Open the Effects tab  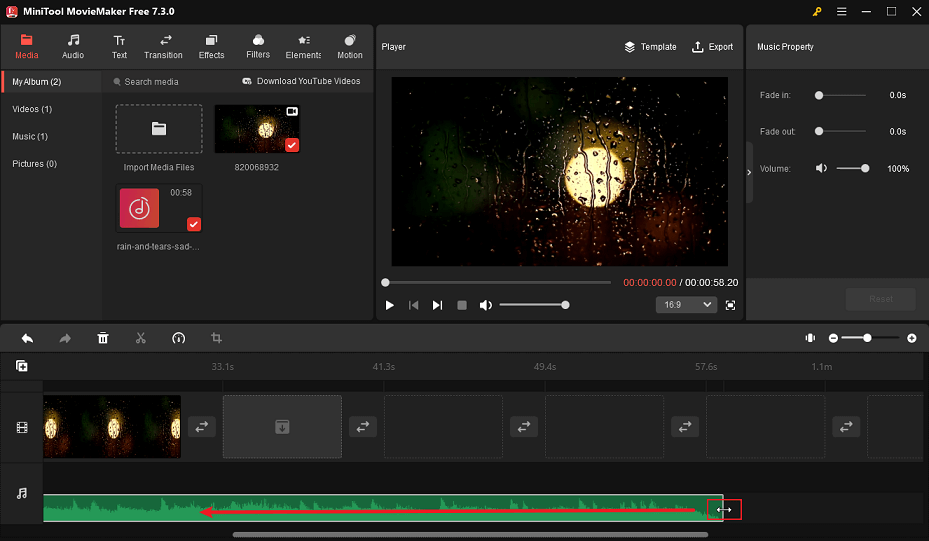pos(211,46)
